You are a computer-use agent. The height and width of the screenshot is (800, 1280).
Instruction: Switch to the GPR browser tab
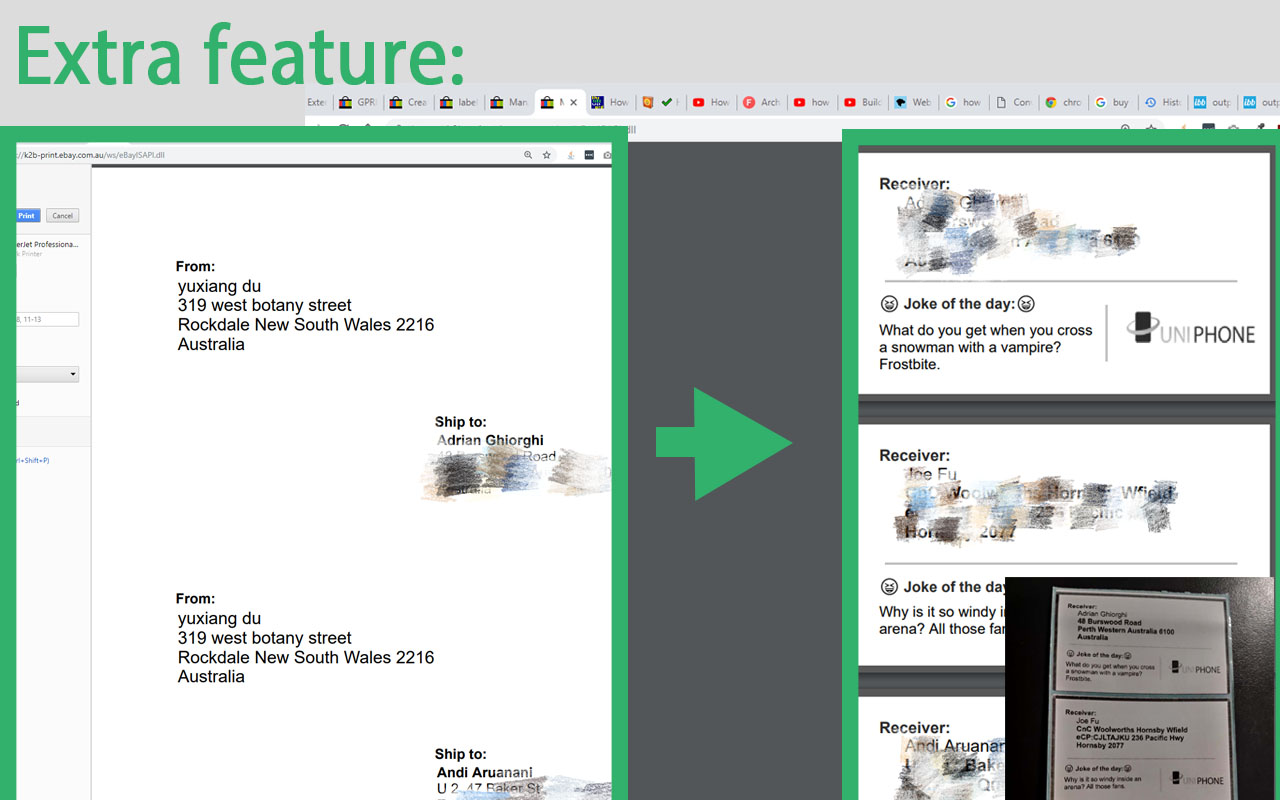point(358,102)
